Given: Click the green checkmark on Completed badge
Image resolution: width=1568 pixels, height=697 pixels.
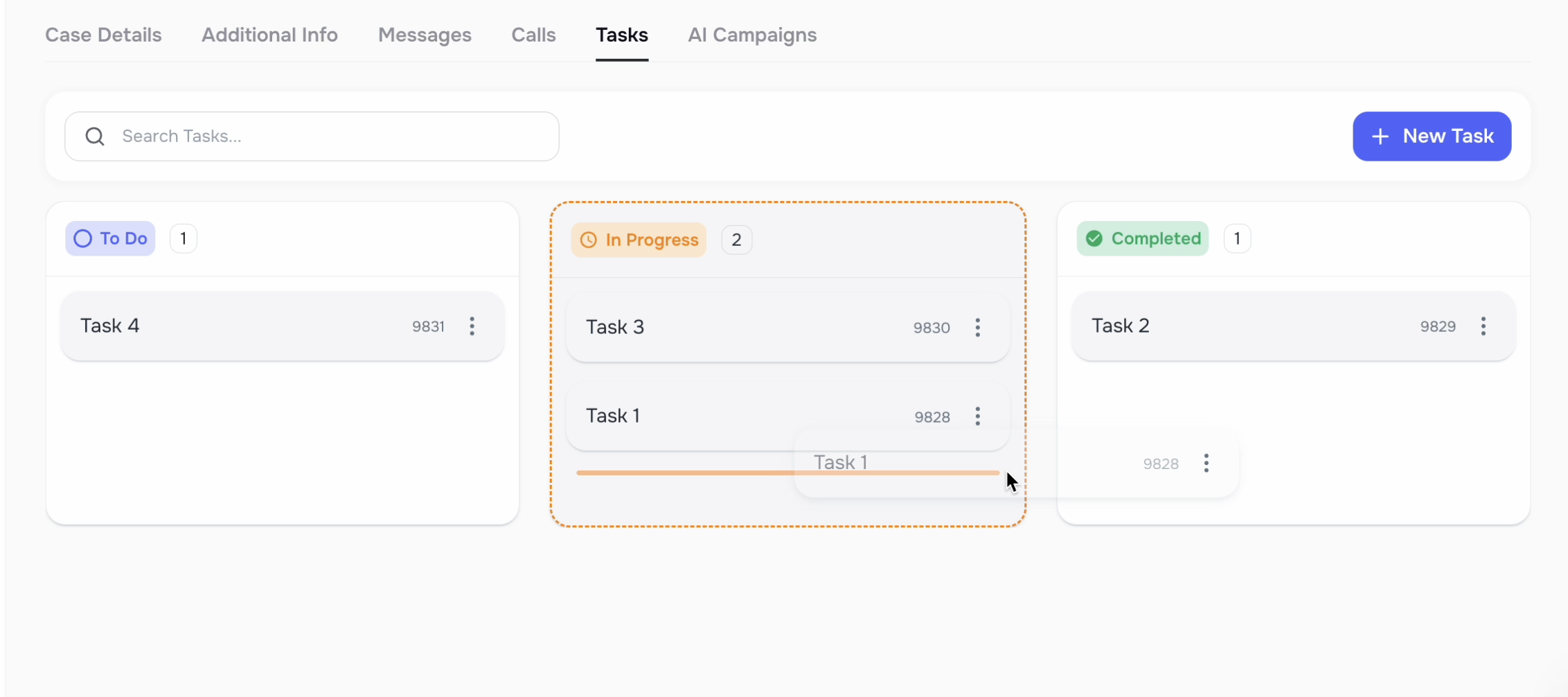Looking at the screenshot, I should click(1094, 238).
